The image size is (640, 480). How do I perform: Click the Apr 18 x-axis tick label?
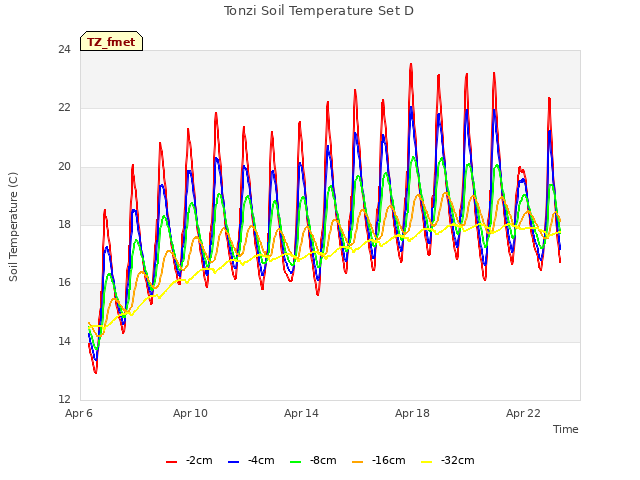(412, 413)
